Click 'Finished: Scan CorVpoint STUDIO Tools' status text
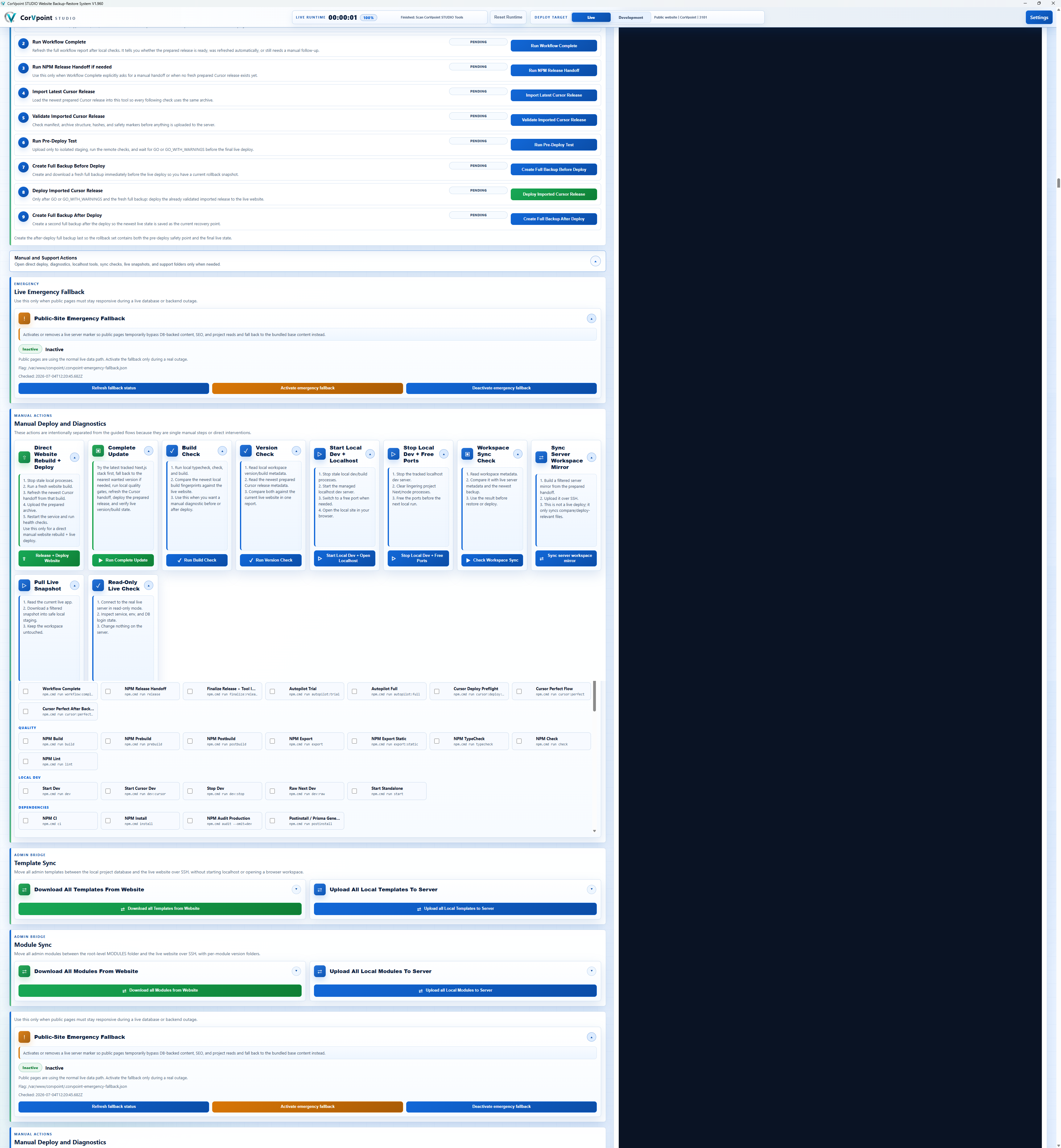 coord(432,17)
